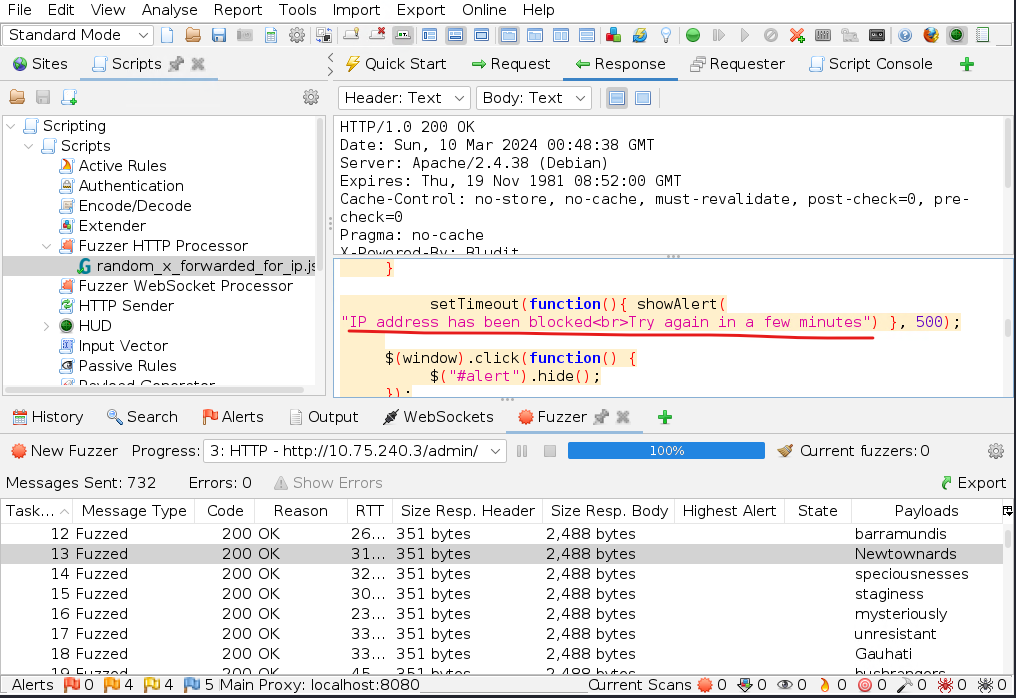The height and width of the screenshot is (698, 1016).
Task: Click the New Fuzzer button
Action: 63,451
